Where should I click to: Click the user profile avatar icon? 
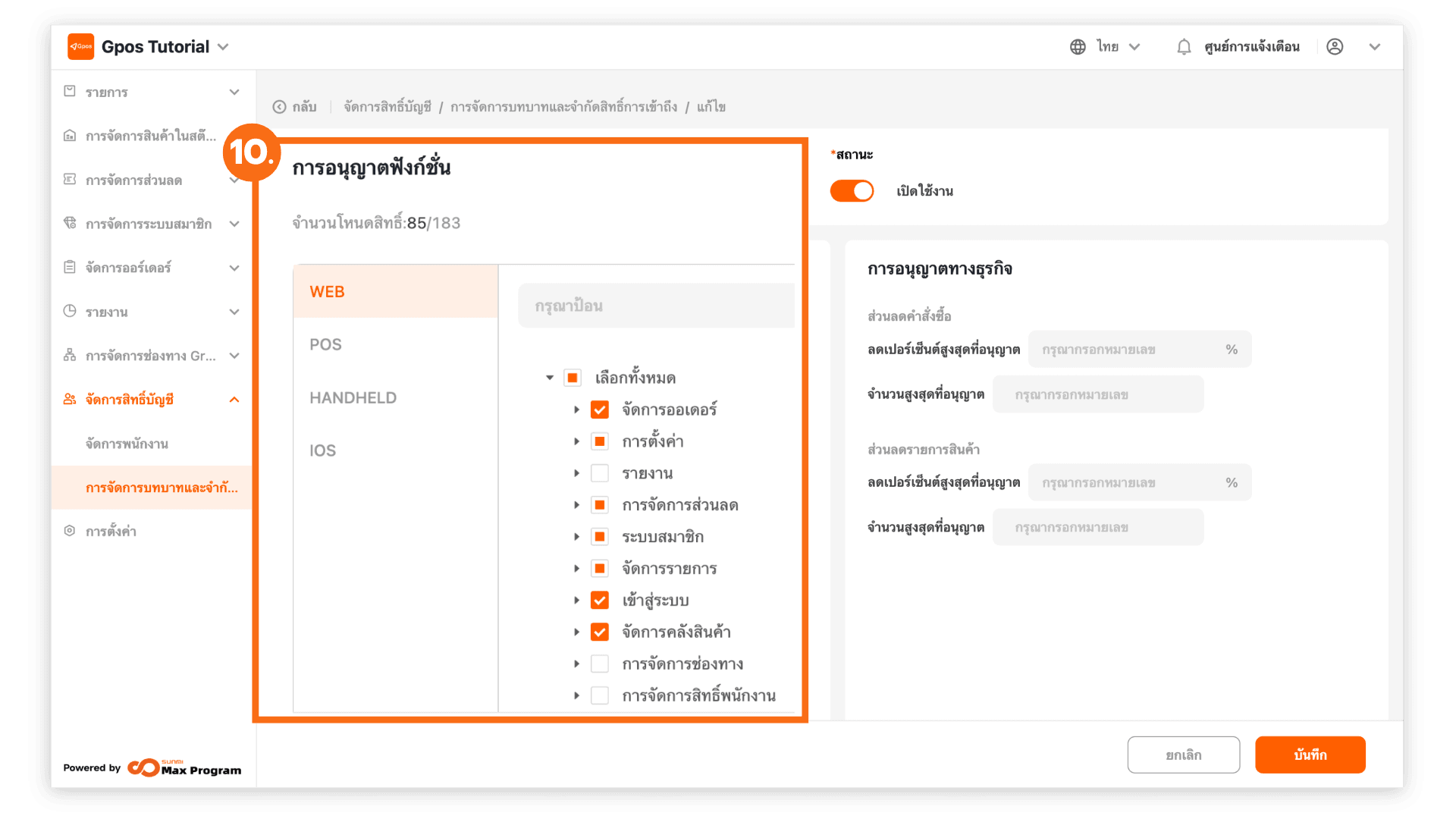point(1335,47)
